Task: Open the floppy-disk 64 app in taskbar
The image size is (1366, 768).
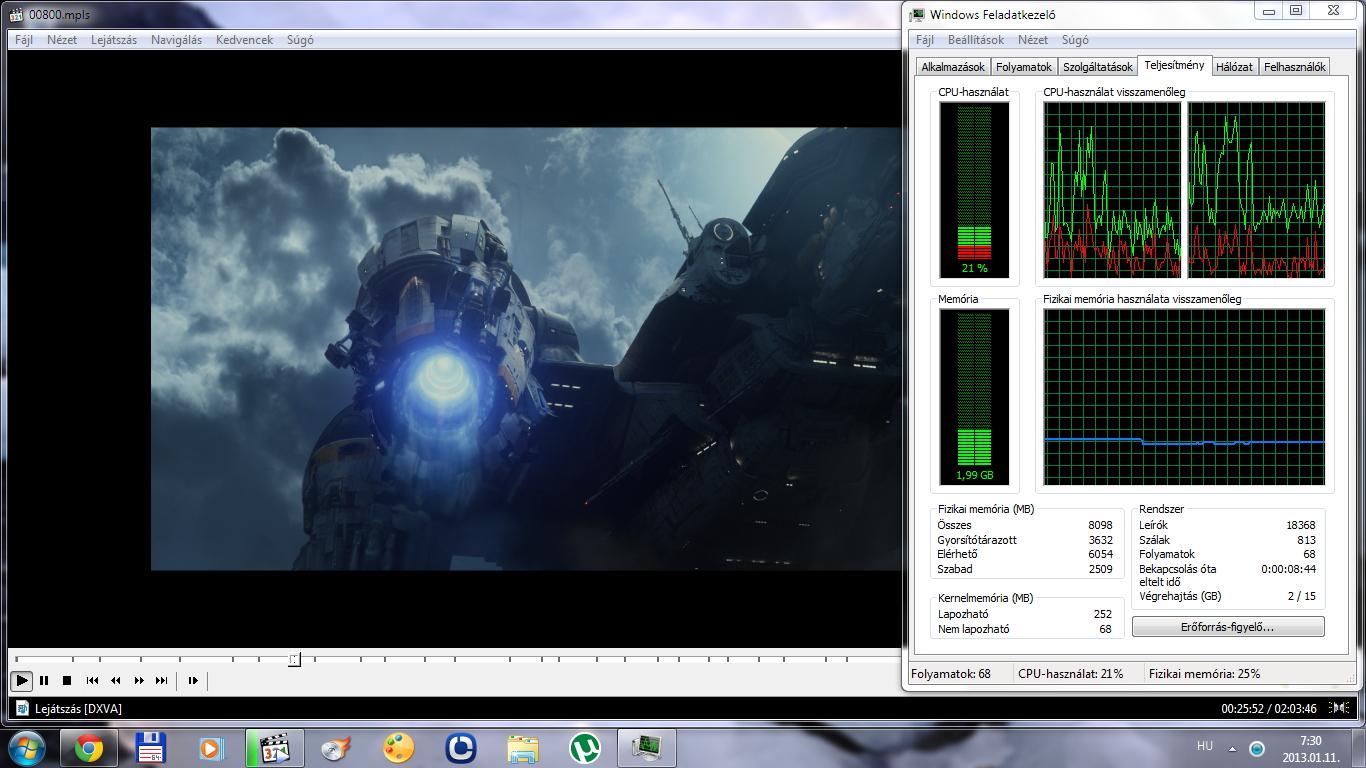Action: (x=150, y=748)
